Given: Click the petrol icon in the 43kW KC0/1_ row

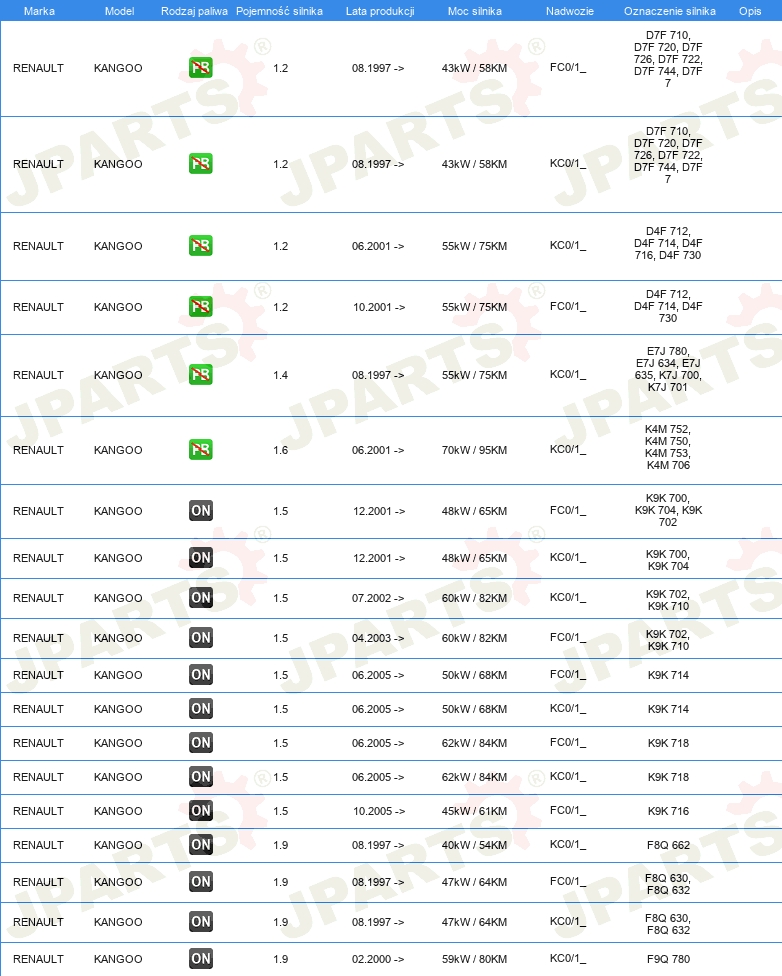Looking at the screenshot, I should [200, 164].
